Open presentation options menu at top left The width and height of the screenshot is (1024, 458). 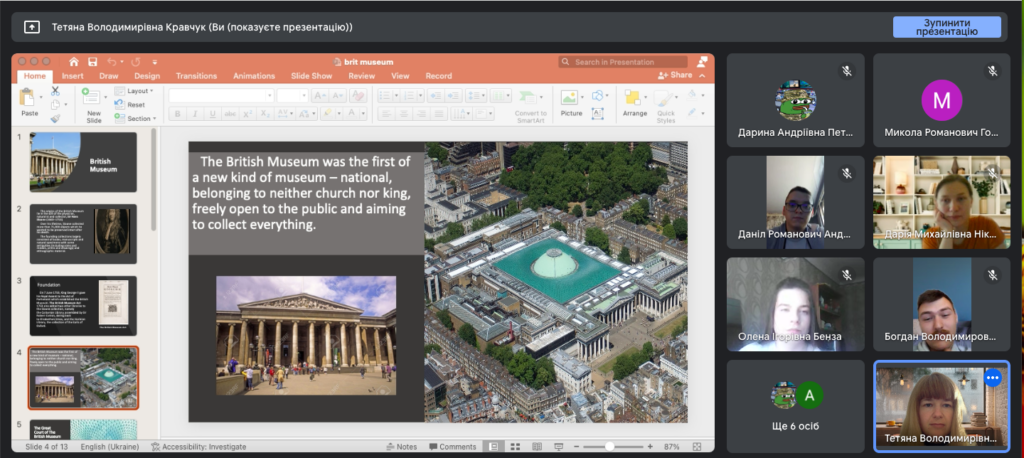(32, 27)
